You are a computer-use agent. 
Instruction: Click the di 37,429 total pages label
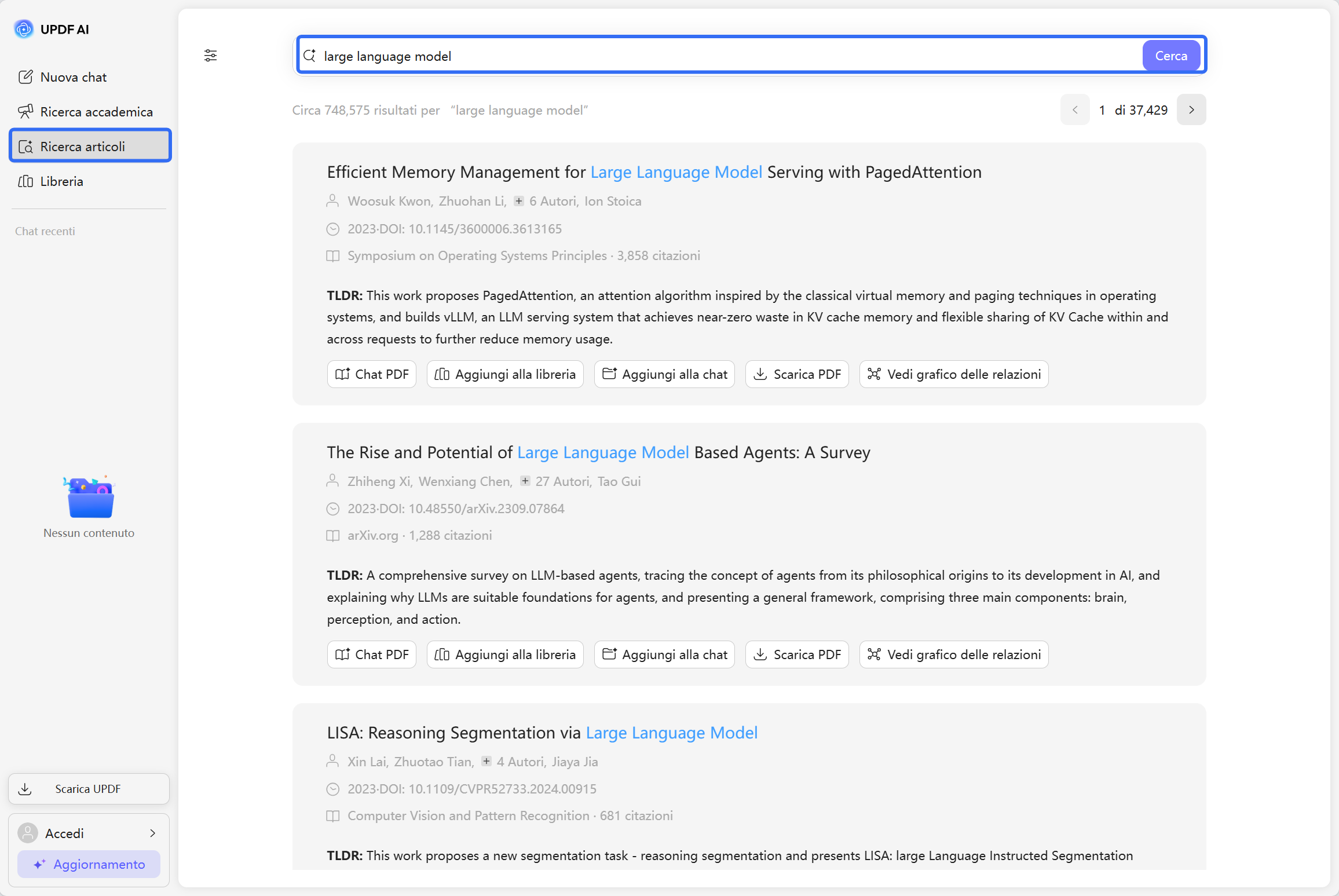point(1141,110)
